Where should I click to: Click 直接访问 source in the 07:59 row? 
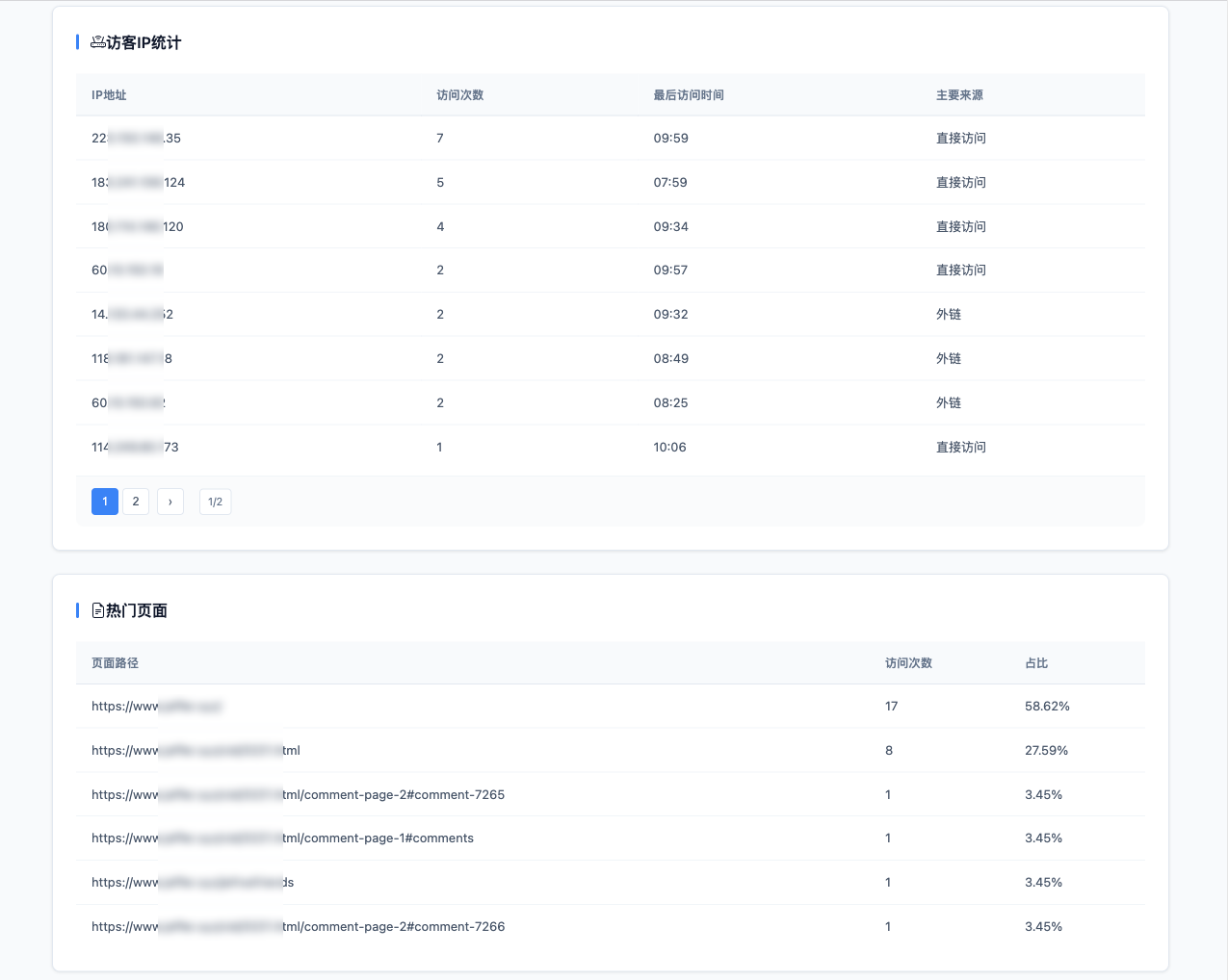(961, 183)
